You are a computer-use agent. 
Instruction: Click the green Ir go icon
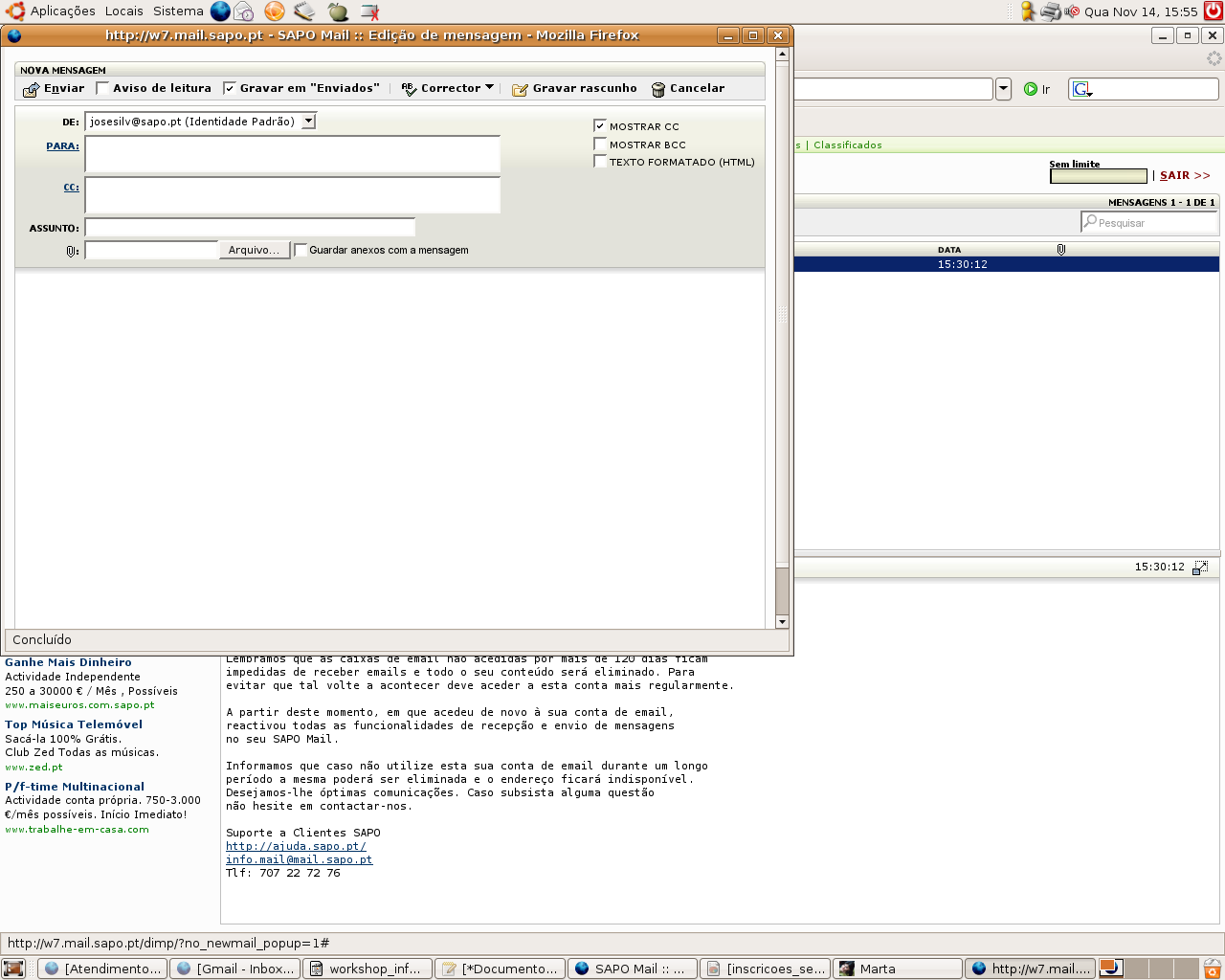1031,89
